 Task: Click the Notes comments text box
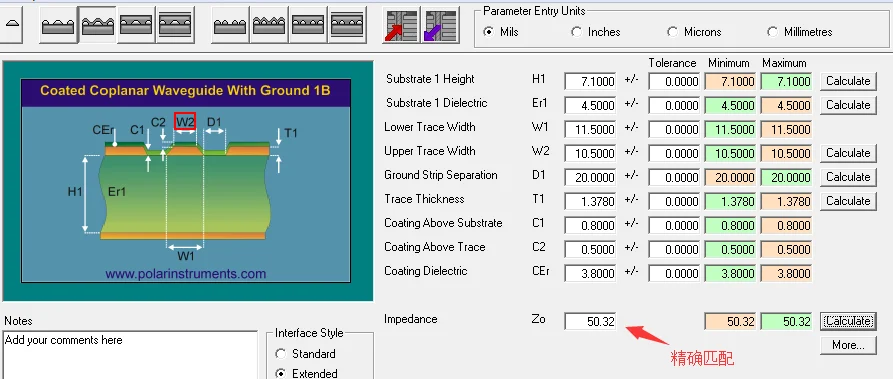(130, 354)
